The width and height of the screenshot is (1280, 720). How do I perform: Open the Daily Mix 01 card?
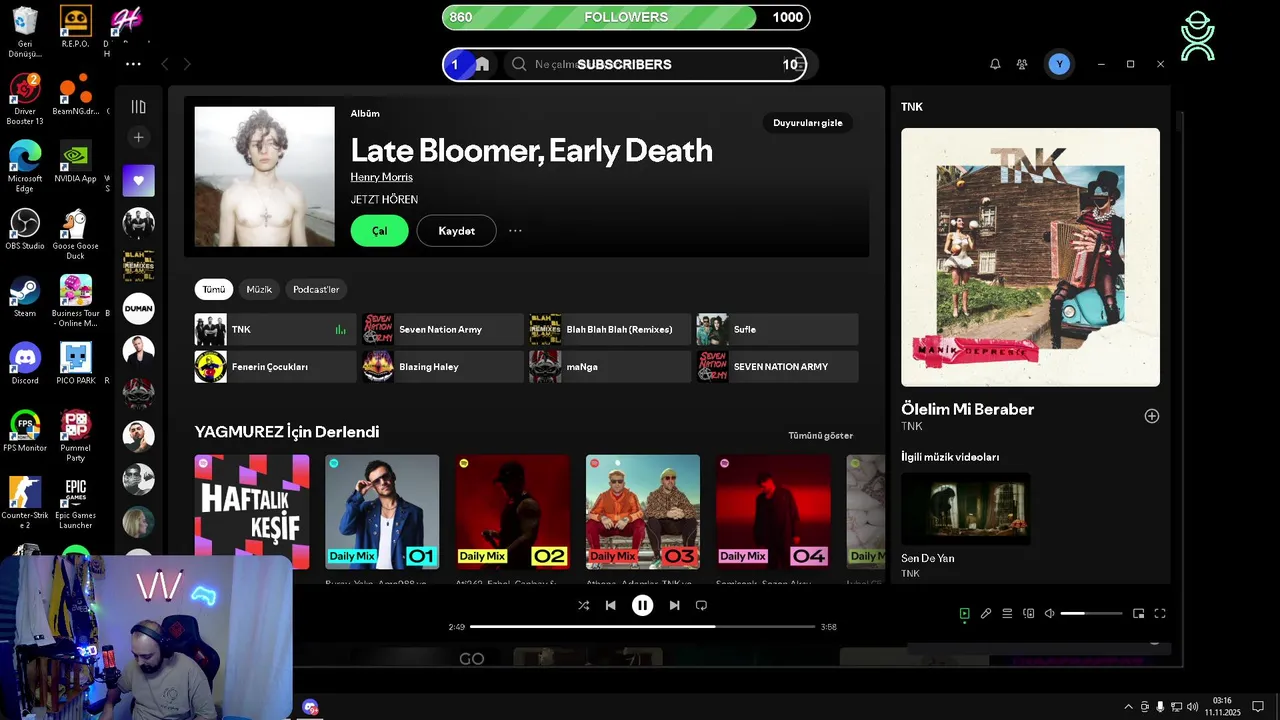[382, 512]
